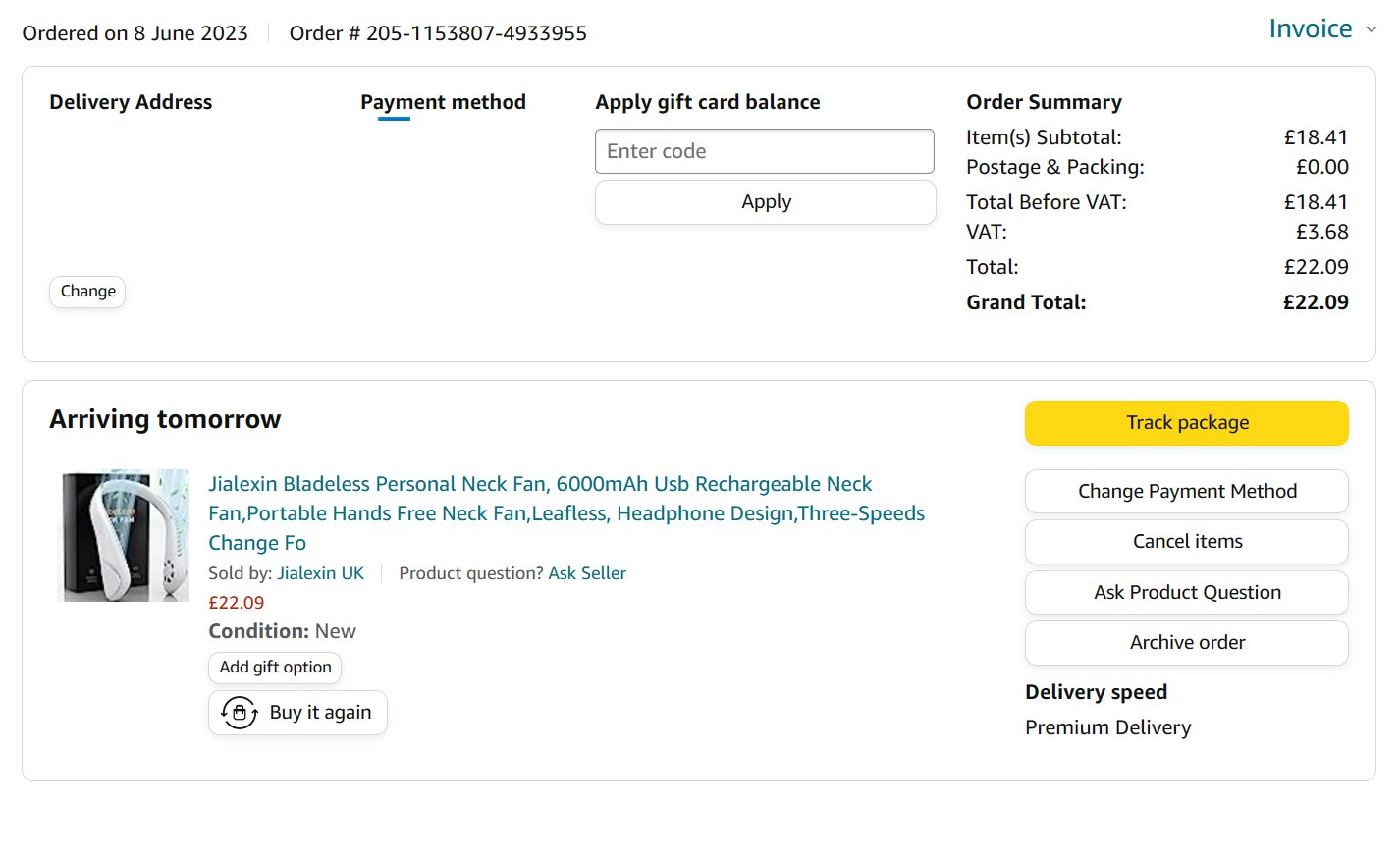
Task: Click the Premium Delivery speed text
Action: [x=1107, y=727]
